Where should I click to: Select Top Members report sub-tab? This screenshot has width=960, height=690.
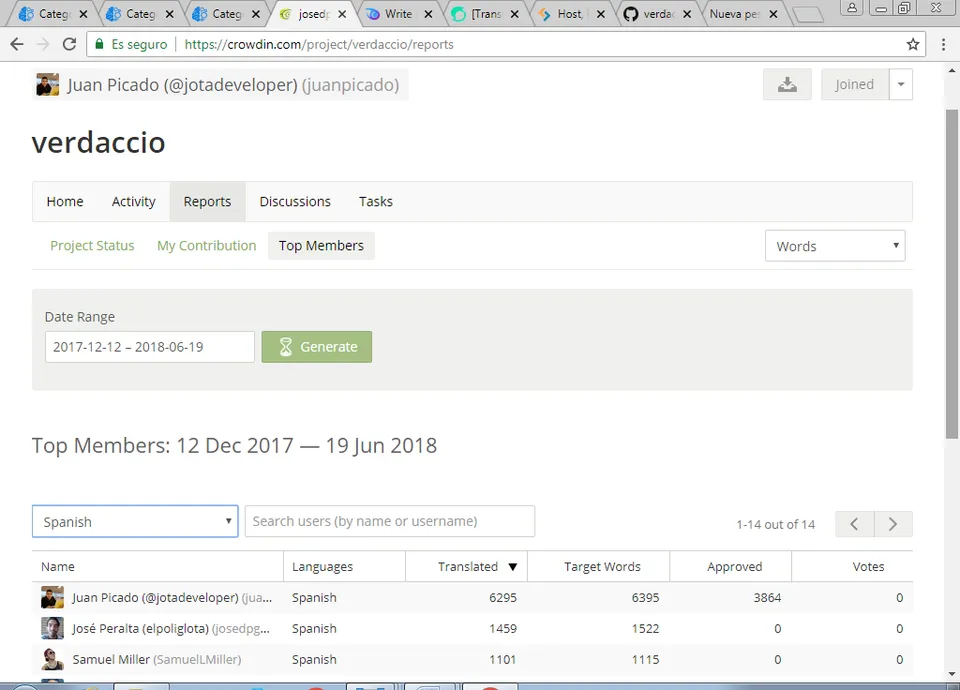[x=321, y=246]
